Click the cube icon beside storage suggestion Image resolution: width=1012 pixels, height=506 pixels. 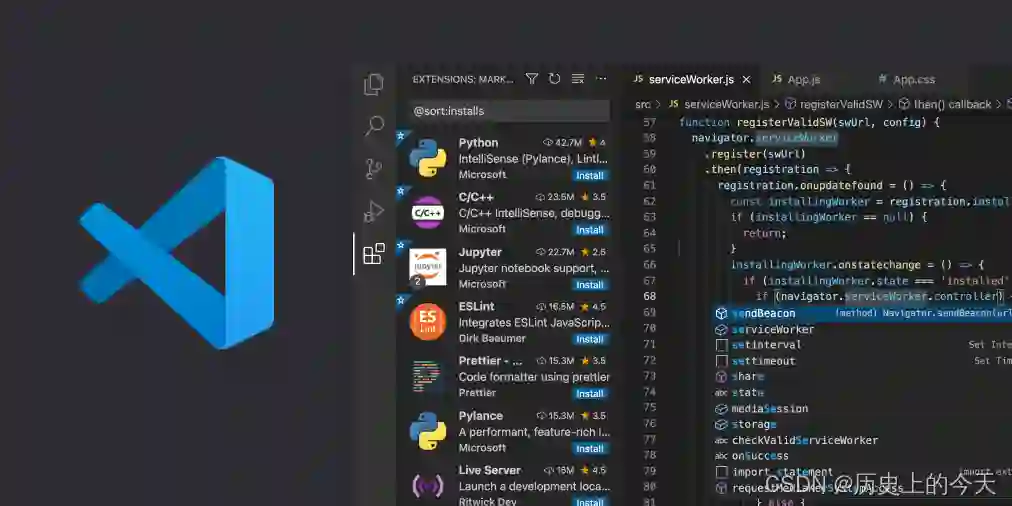721,424
